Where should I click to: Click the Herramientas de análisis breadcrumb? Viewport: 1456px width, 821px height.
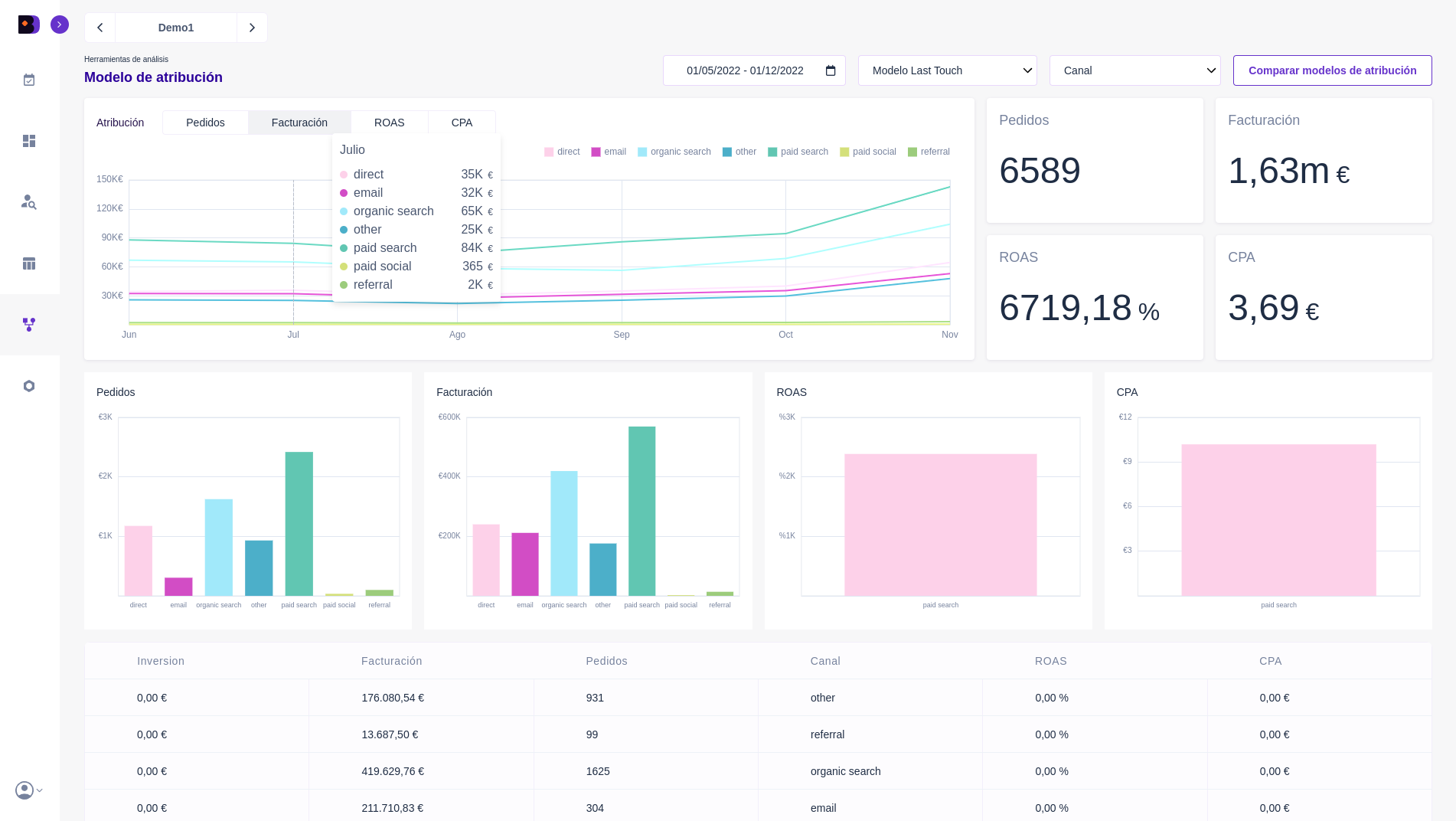[126, 59]
